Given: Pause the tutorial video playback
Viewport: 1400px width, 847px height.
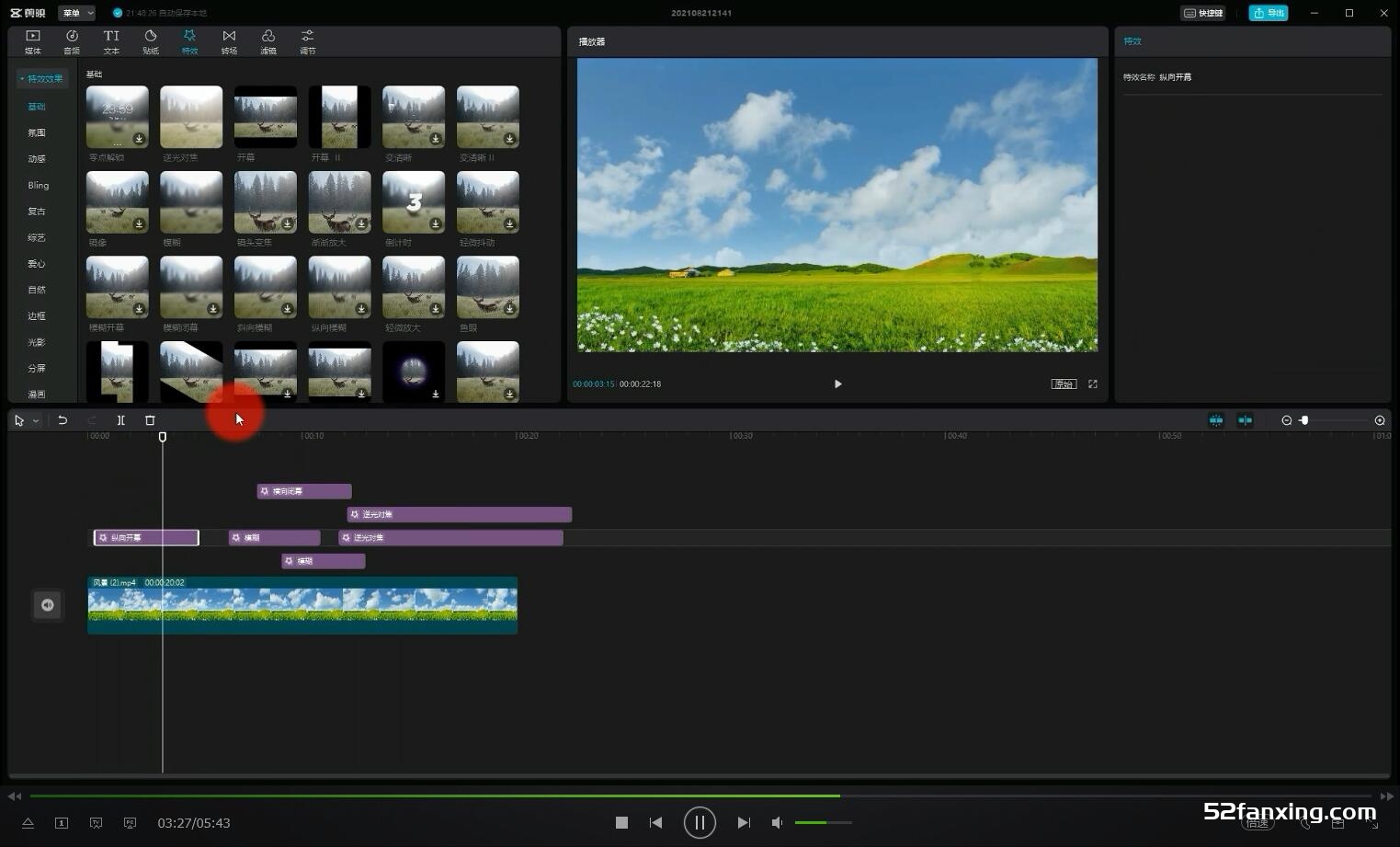Looking at the screenshot, I should coord(700,822).
